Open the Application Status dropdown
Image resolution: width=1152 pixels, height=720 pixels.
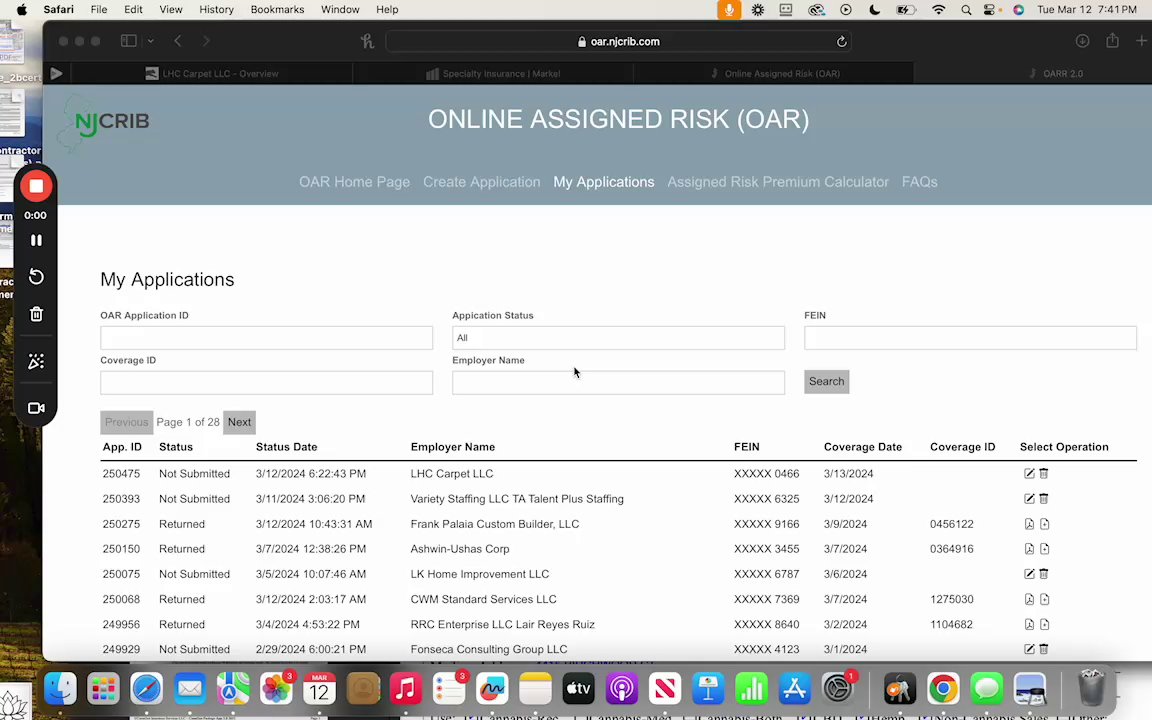618,338
